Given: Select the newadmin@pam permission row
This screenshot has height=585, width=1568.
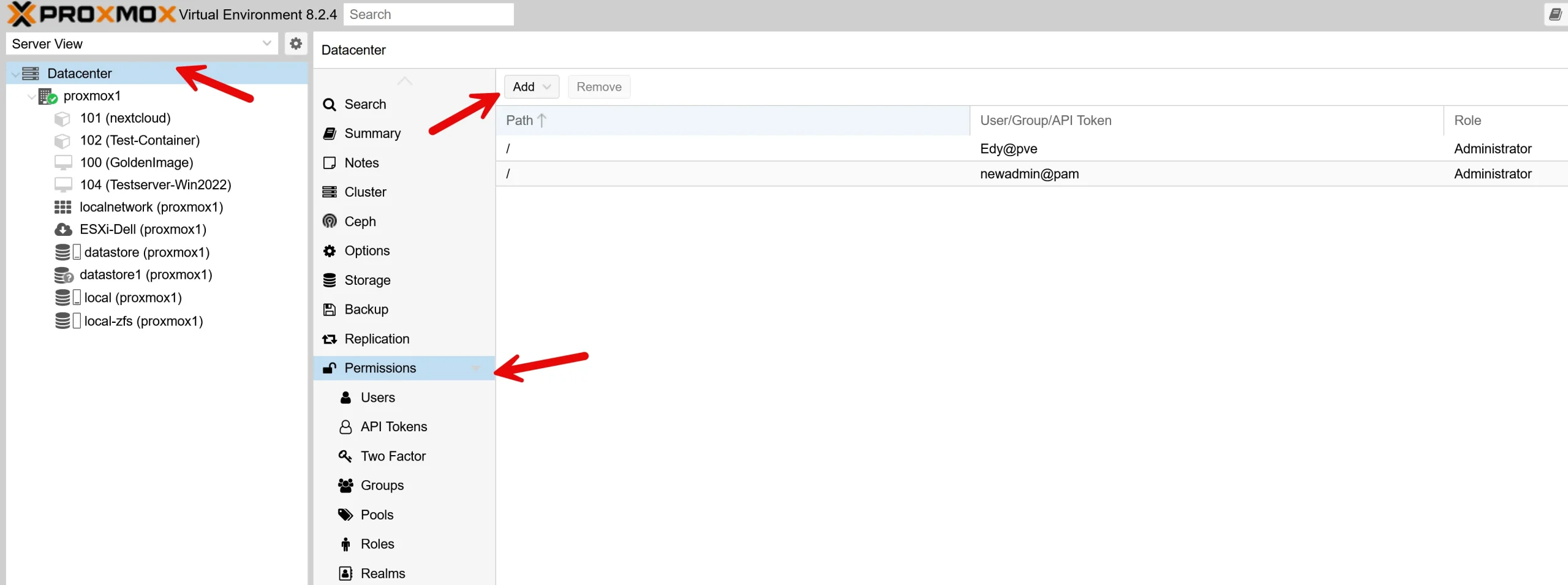Looking at the screenshot, I should 1029,174.
